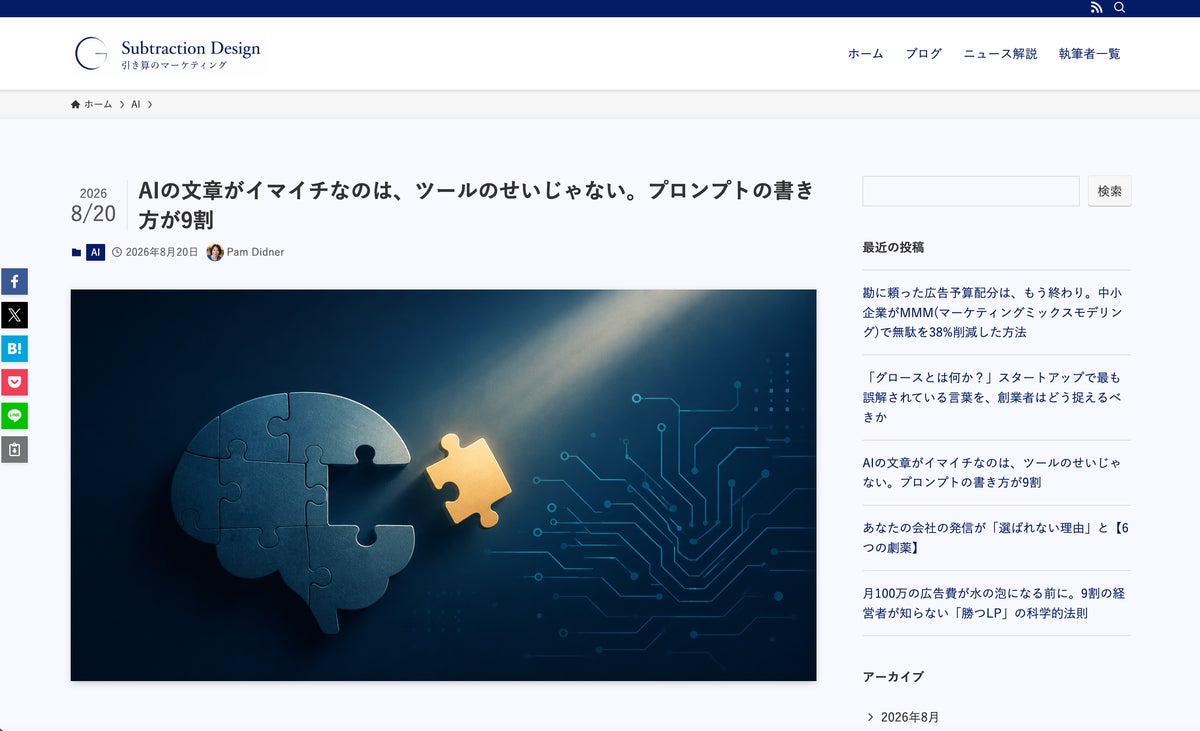Image resolution: width=1200 pixels, height=731 pixels.
Task: Click Pam Didner's author avatar
Action: tap(215, 252)
